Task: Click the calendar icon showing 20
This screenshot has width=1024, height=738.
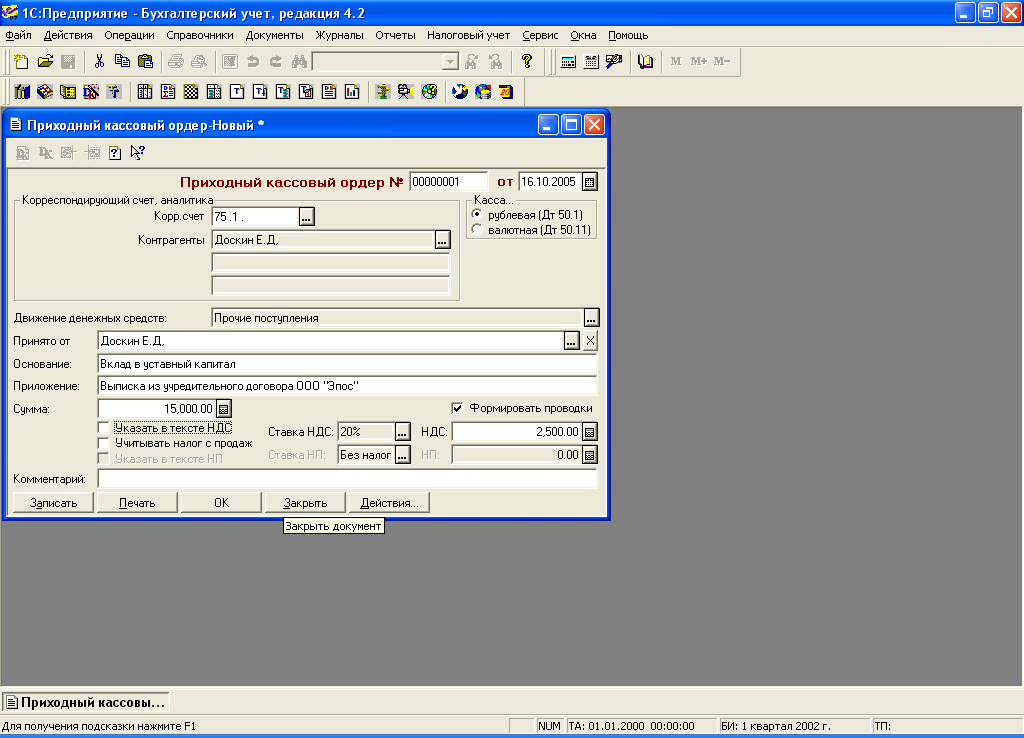Action: pyautogui.click(x=506, y=92)
